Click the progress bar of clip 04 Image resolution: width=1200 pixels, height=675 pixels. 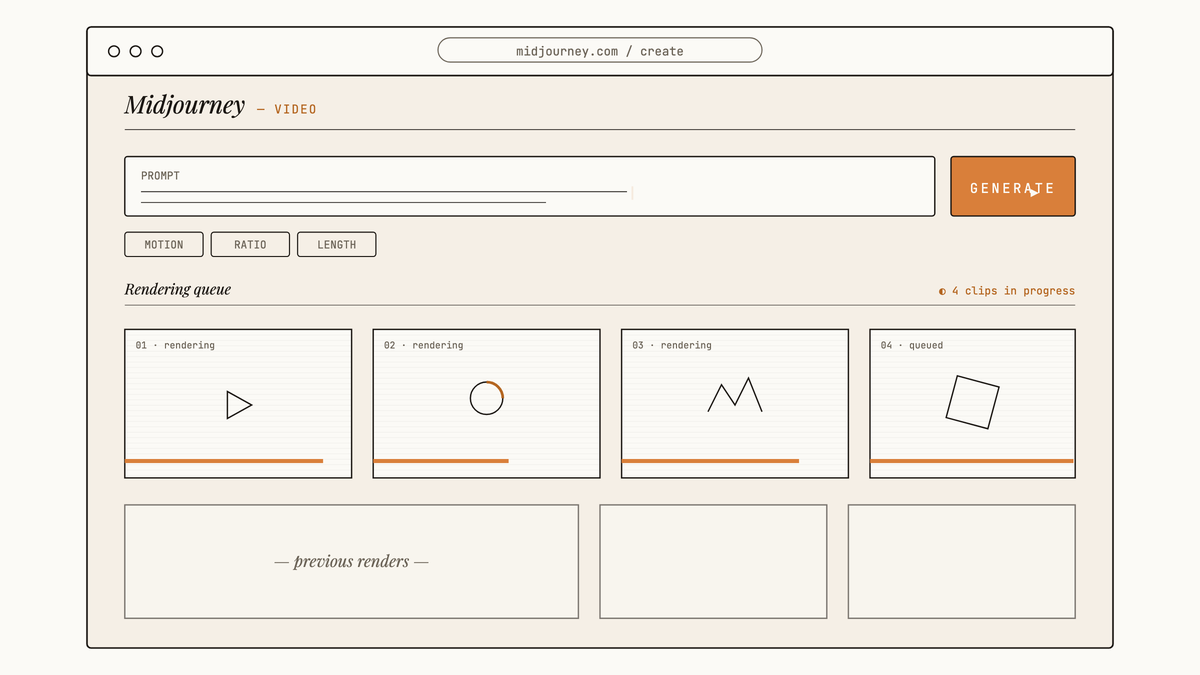(972, 461)
